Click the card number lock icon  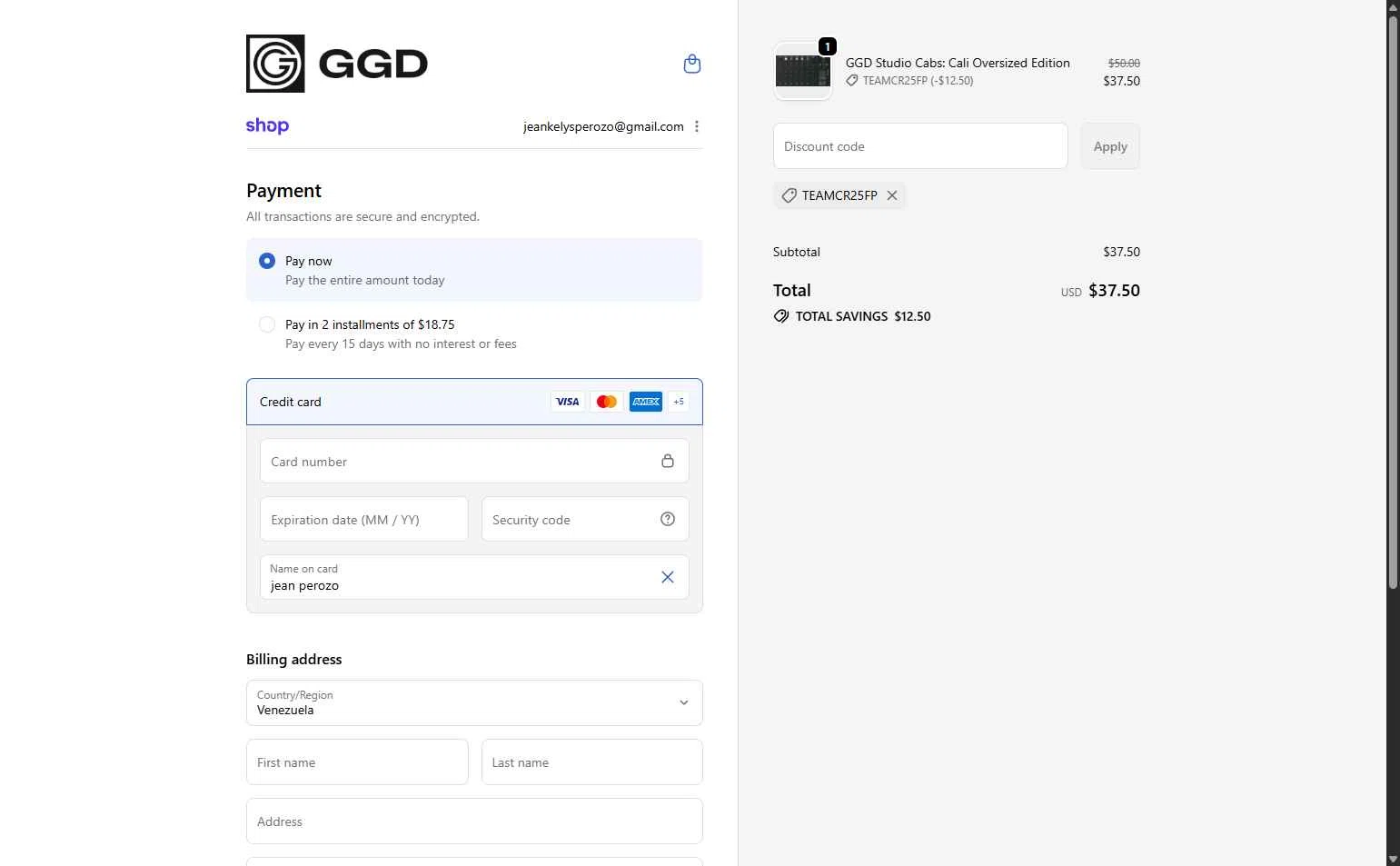pos(668,461)
